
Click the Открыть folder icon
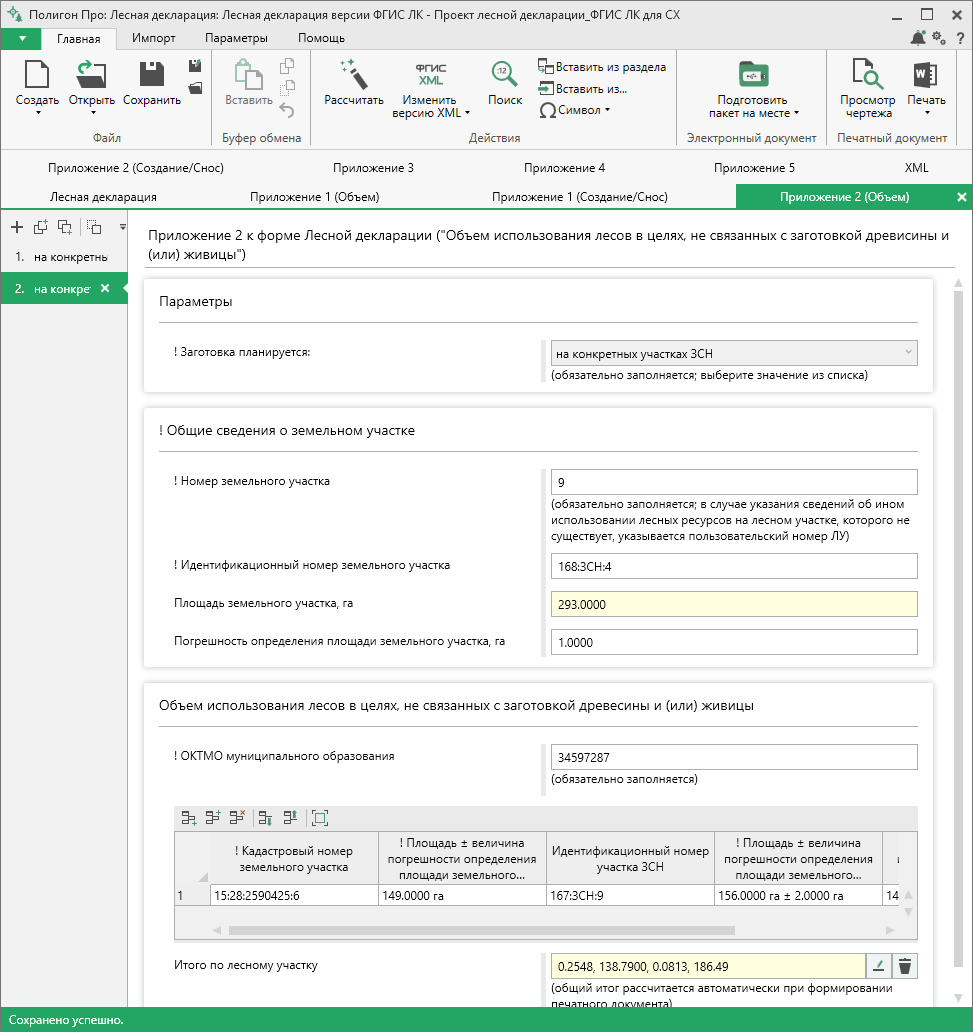[x=91, y=74]
